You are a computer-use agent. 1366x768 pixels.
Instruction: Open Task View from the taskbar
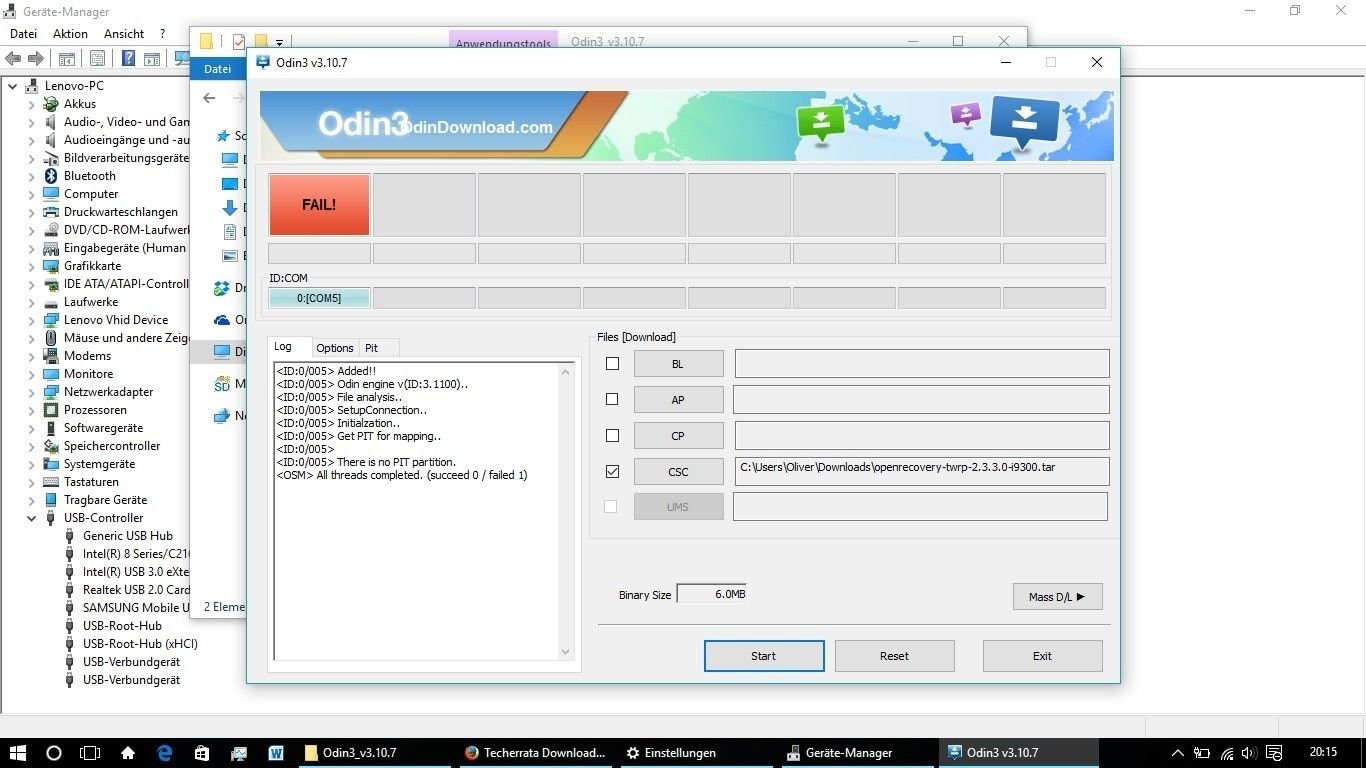pos(90,753)
